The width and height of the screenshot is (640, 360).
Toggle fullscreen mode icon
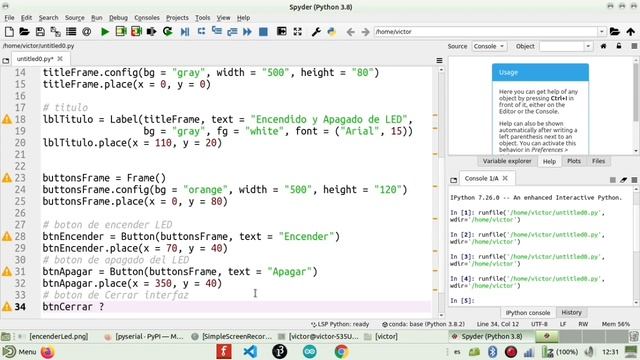pos(298,31)
